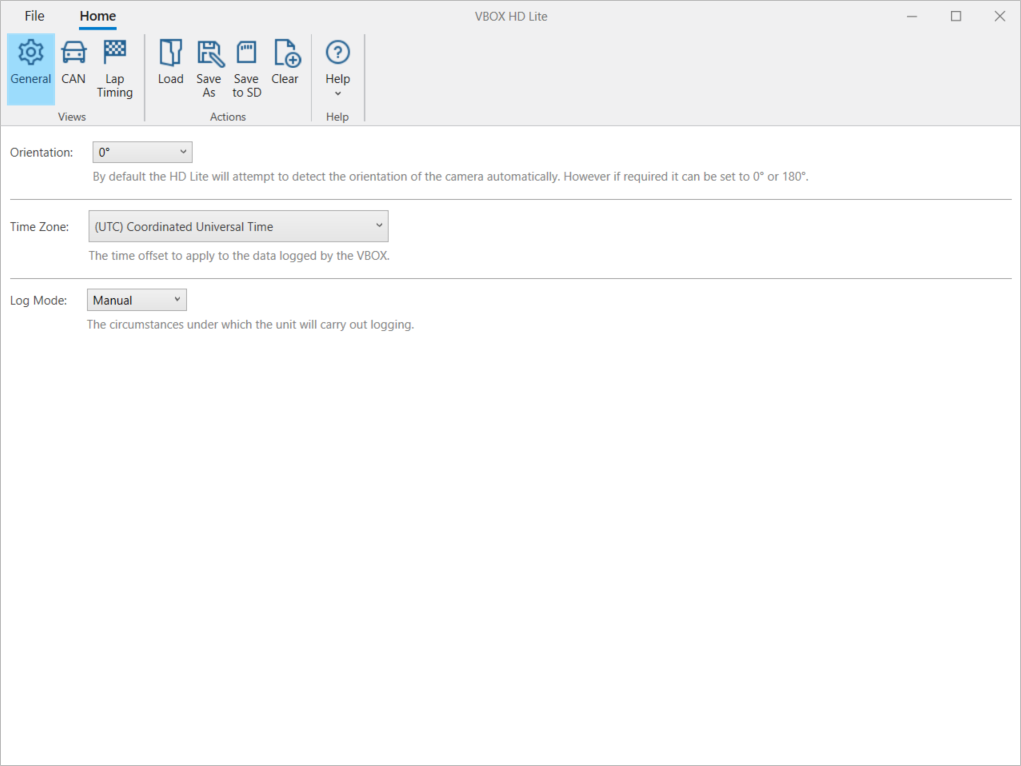Click the VBOX HD Lite title text
The height and width of the screenshot is (766, 1021).
coord(511,16)
